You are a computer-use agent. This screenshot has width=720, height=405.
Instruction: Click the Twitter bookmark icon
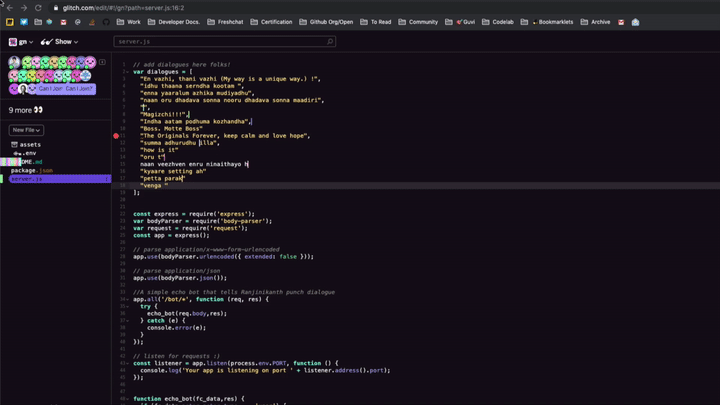[24, 21]
